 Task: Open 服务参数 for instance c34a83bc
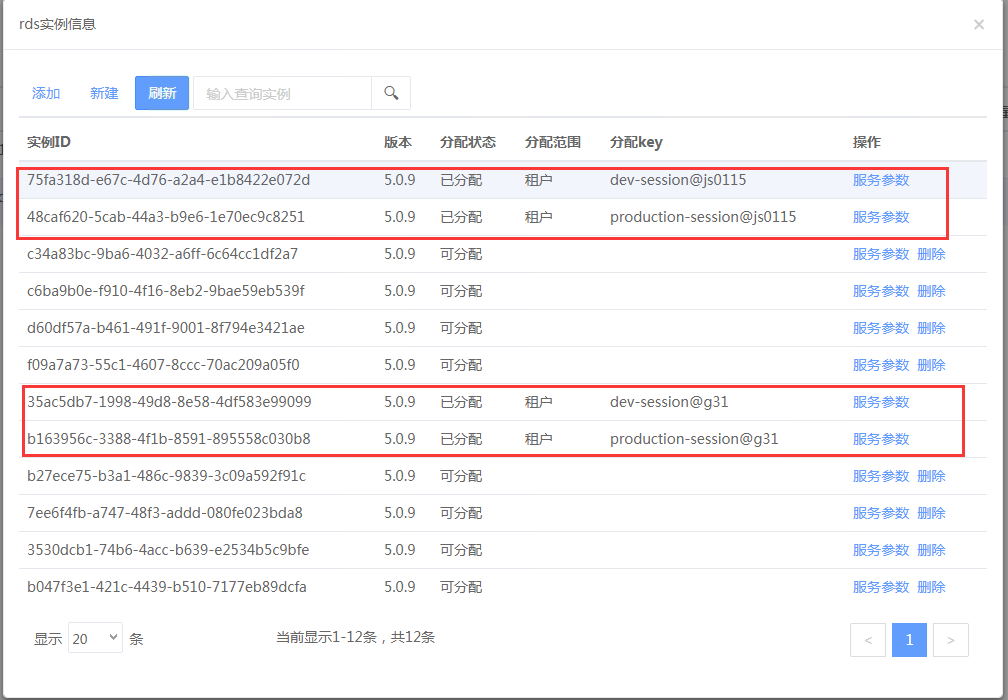point(881,254)
